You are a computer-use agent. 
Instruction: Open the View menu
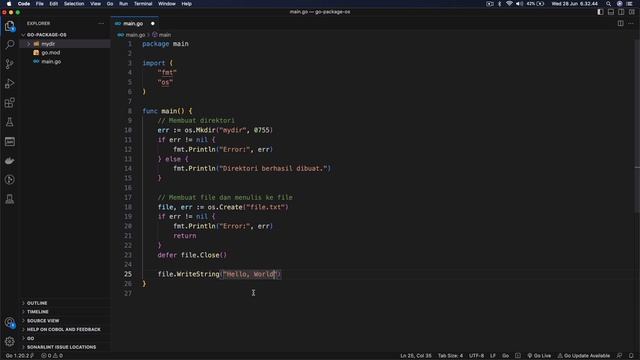96,4
